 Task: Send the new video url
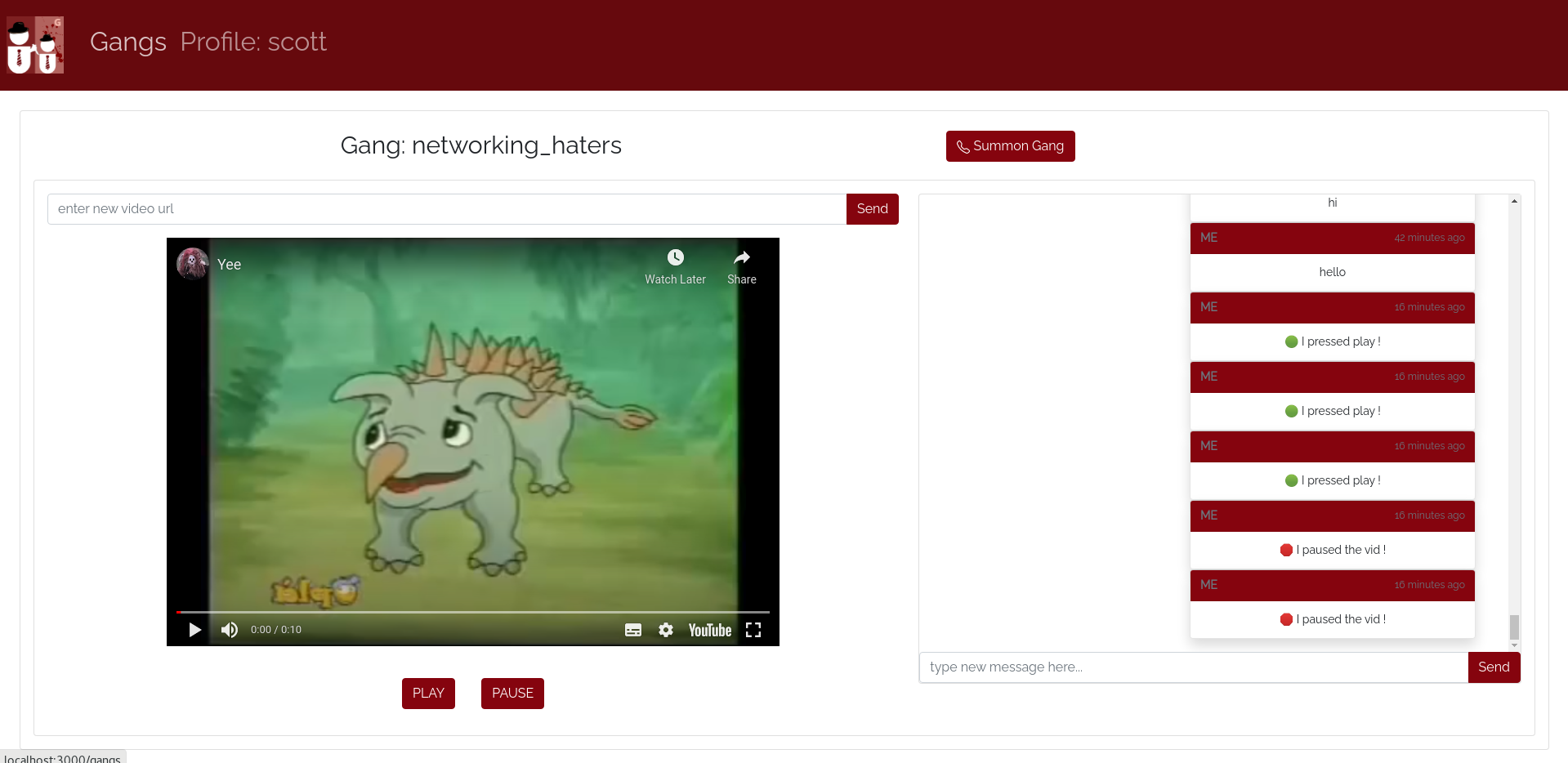pyautogui.click(x=872, y=209)
